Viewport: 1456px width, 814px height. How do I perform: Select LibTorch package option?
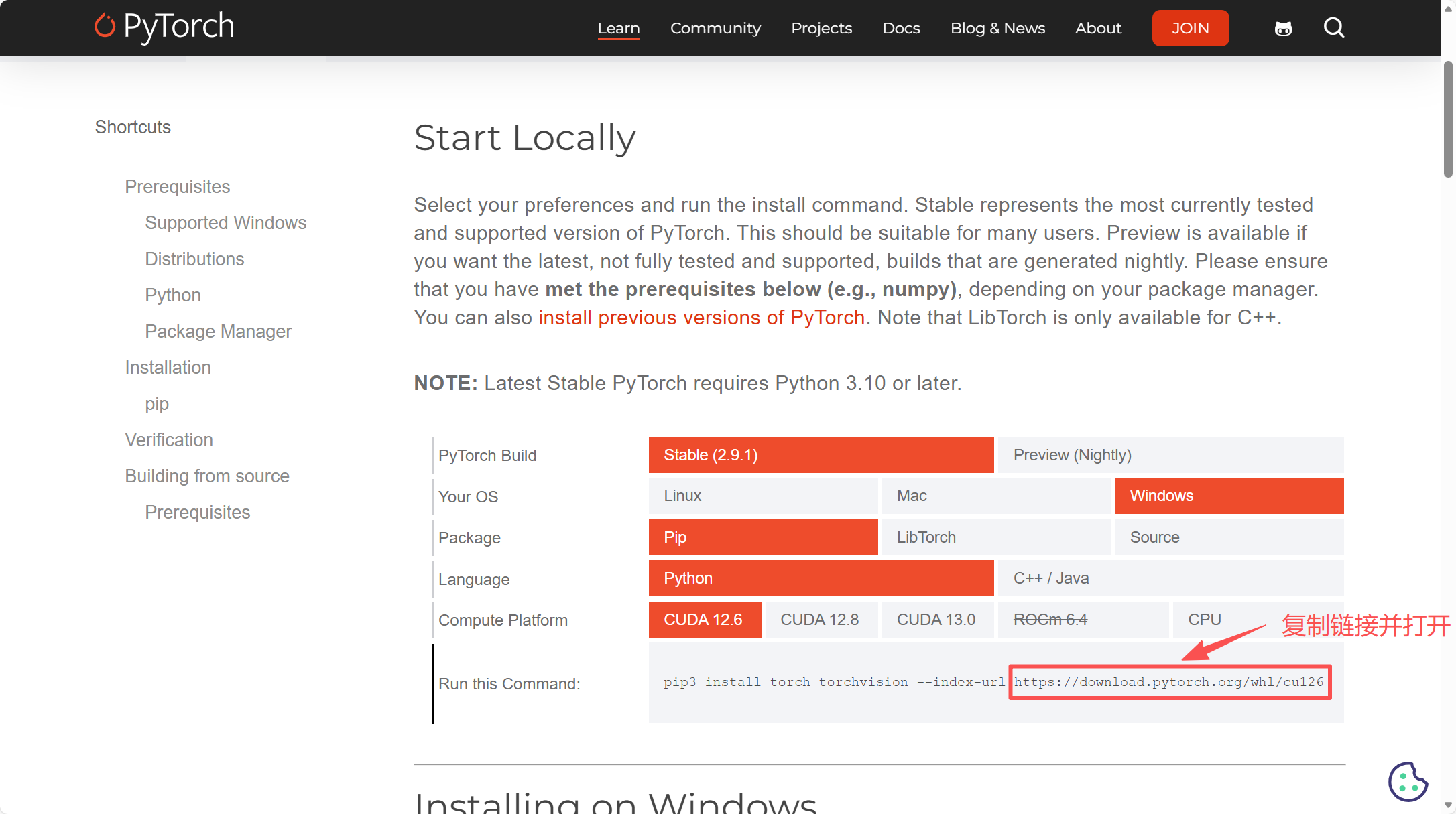pyautogui.click(x=995, y=537)
